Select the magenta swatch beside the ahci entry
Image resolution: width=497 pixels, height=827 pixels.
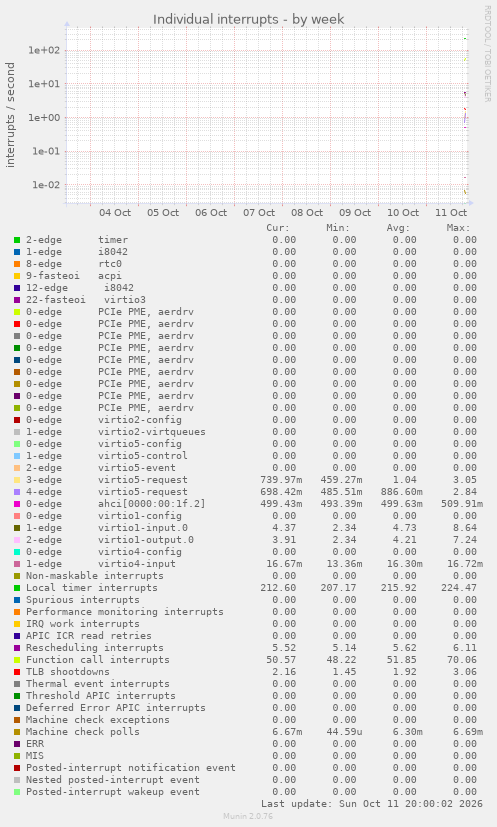(17, 504)
